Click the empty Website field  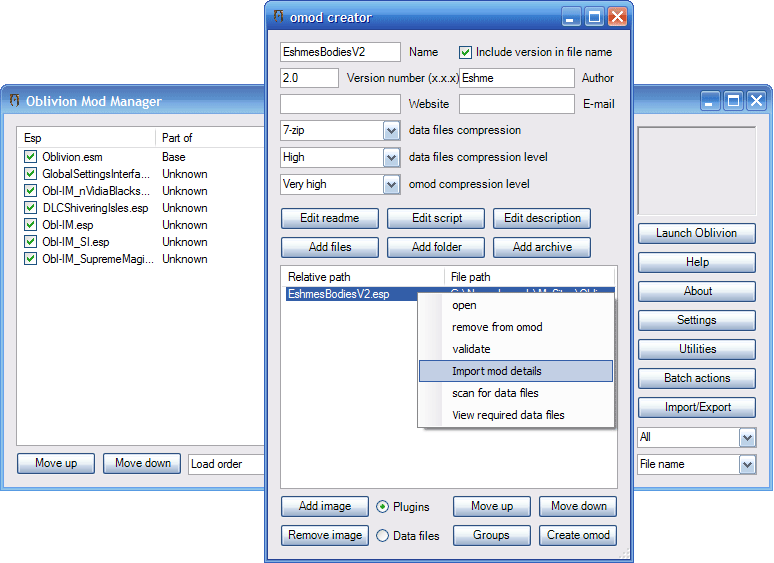340,104
